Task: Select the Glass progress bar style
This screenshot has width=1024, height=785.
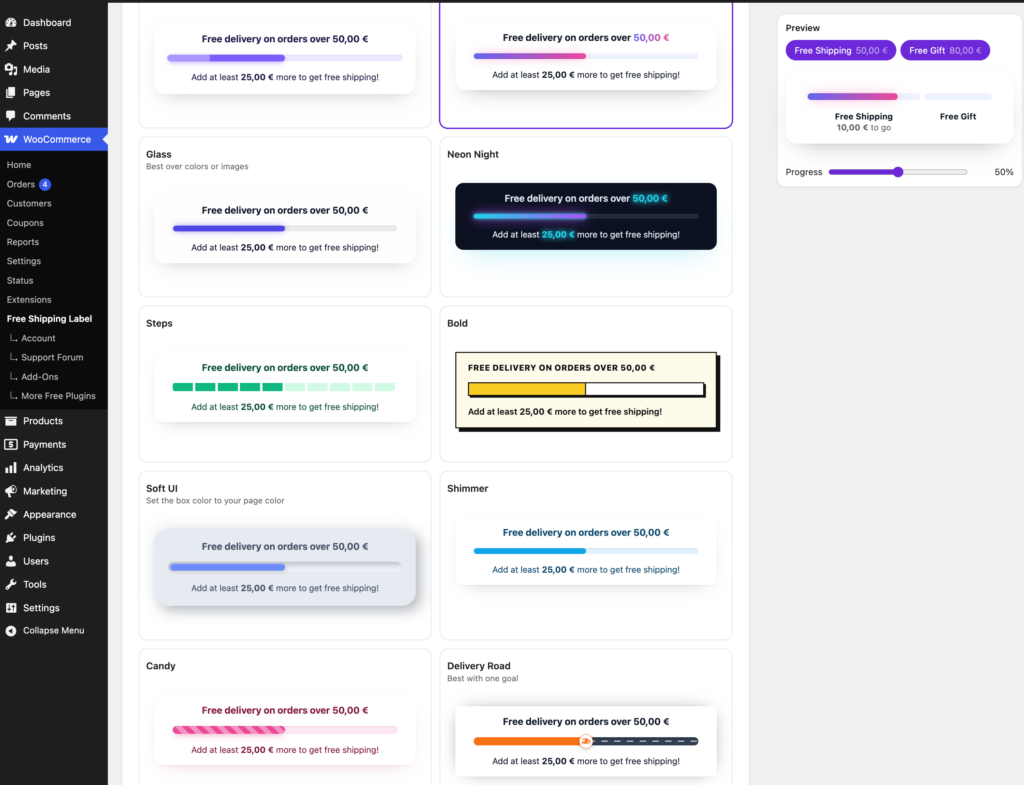Action: pos(285,217)
